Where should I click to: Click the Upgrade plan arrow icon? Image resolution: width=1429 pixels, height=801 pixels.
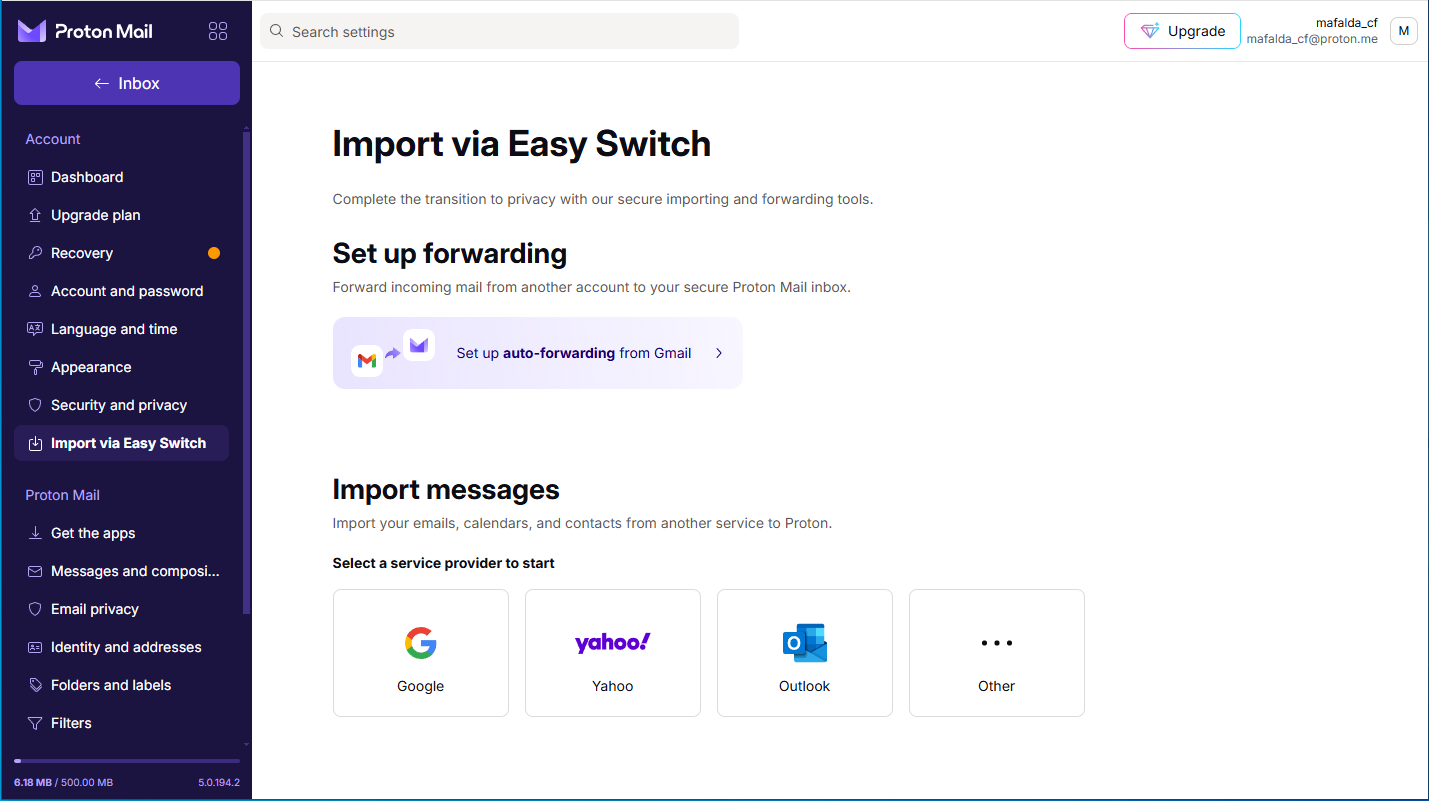click(34, 215)
